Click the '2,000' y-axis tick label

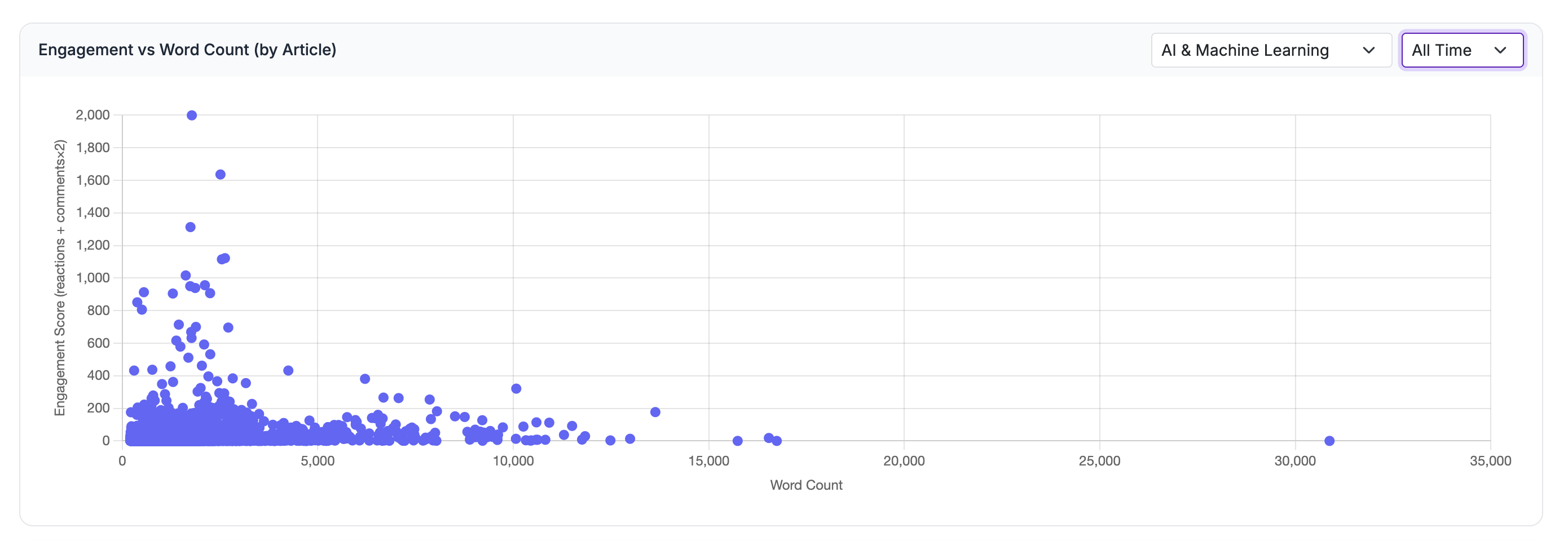pyautogui.click(x=93, y=115)
